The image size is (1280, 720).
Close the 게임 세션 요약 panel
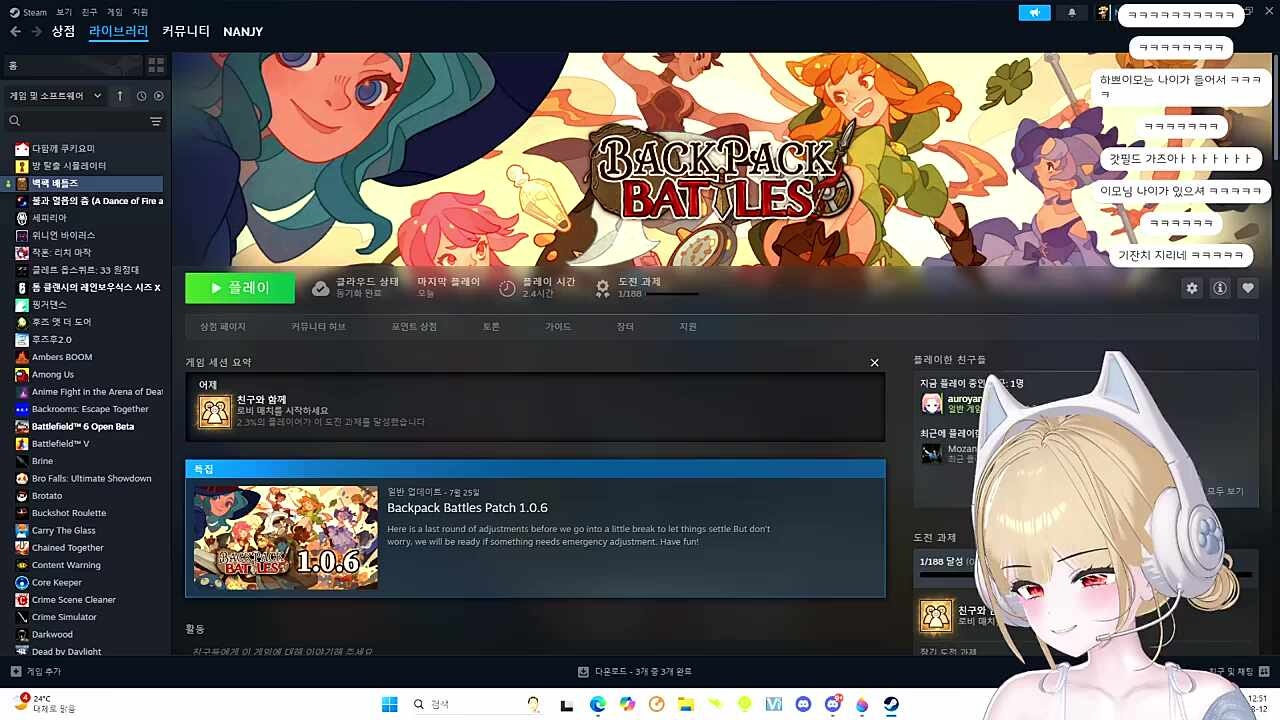click(x=874, y=363)
